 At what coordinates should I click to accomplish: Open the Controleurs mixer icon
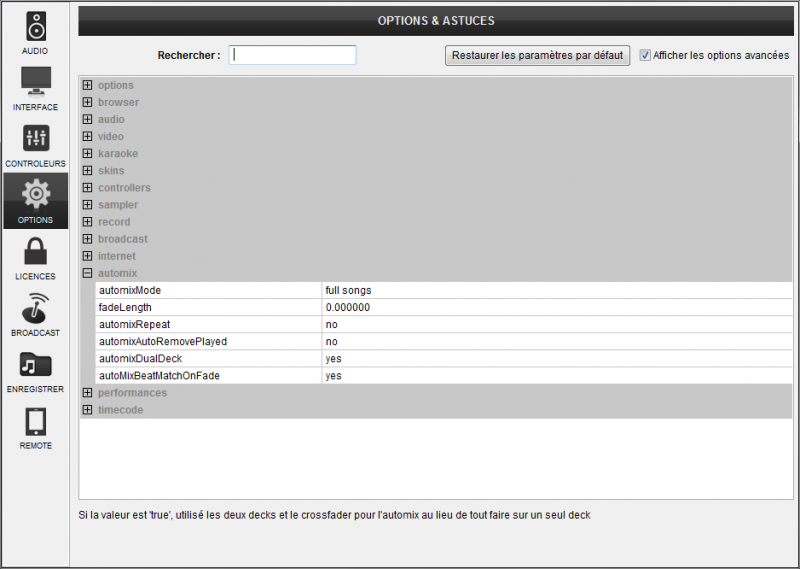tap(35, 139)
